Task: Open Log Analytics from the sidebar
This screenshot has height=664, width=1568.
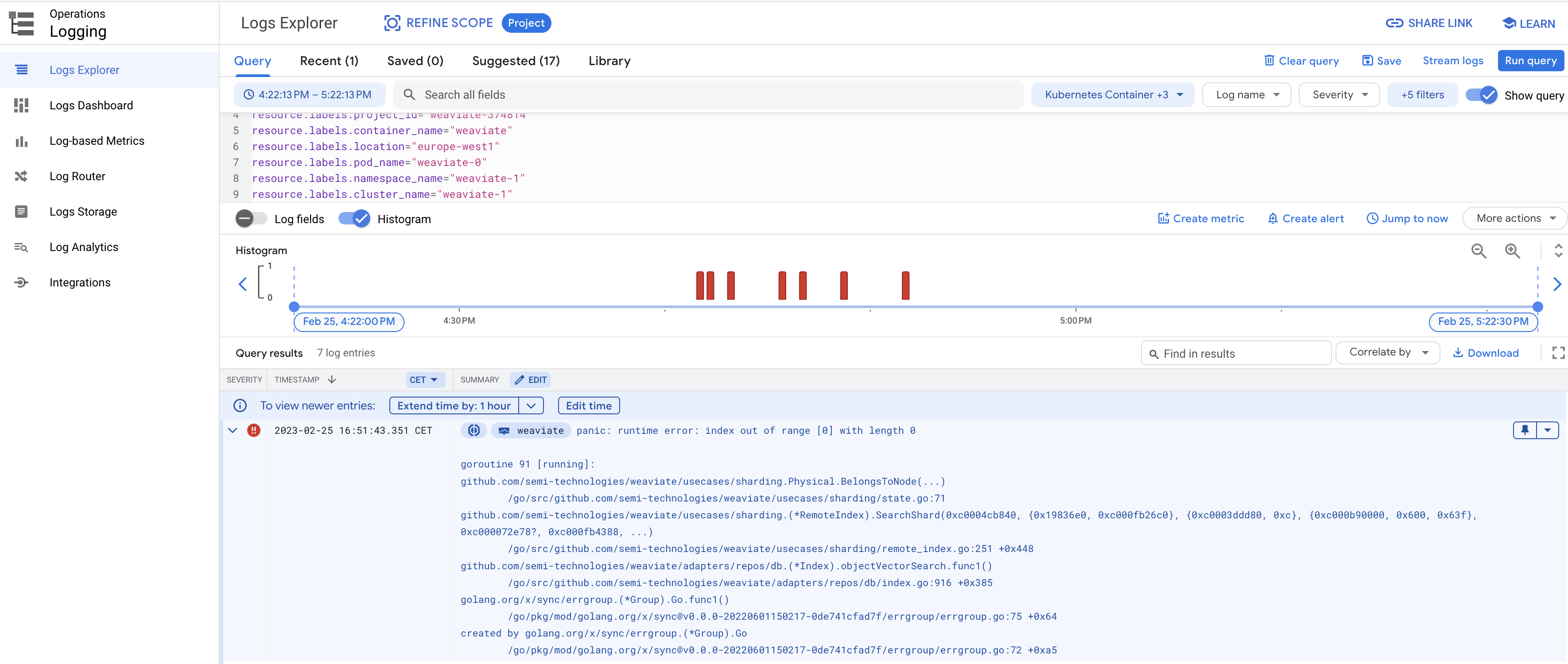Action: pyautogui.click(x=83, y=247)
